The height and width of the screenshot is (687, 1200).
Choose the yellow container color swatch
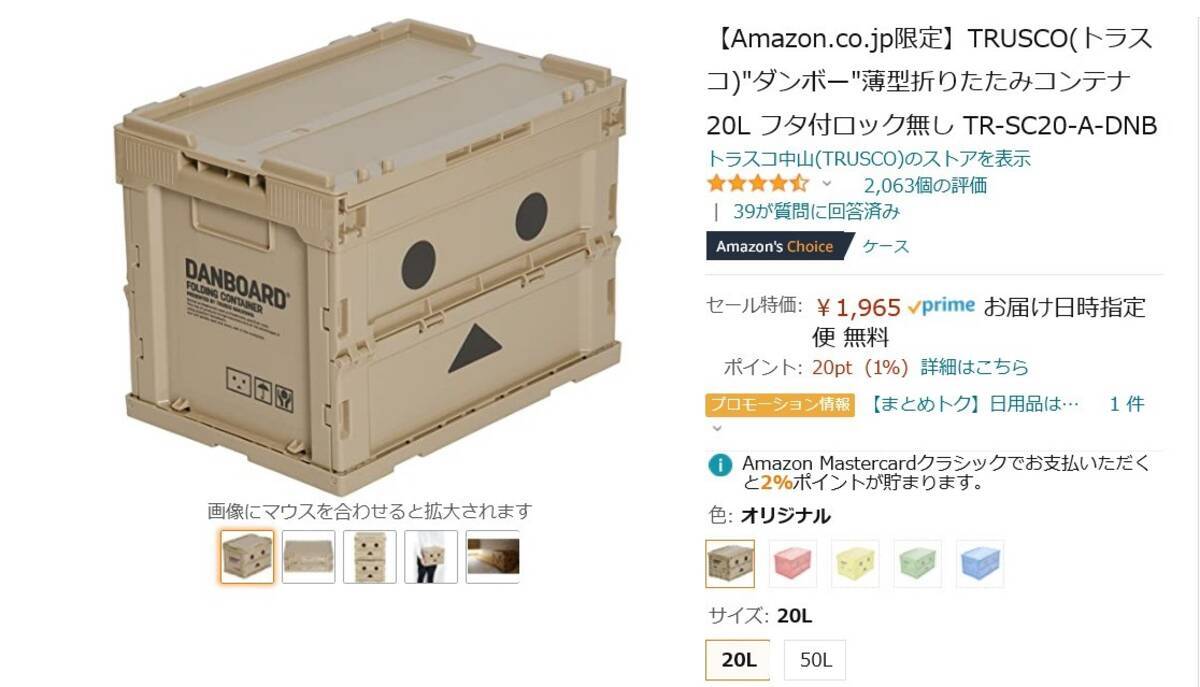pyautogui.click(x=855, y=564)
